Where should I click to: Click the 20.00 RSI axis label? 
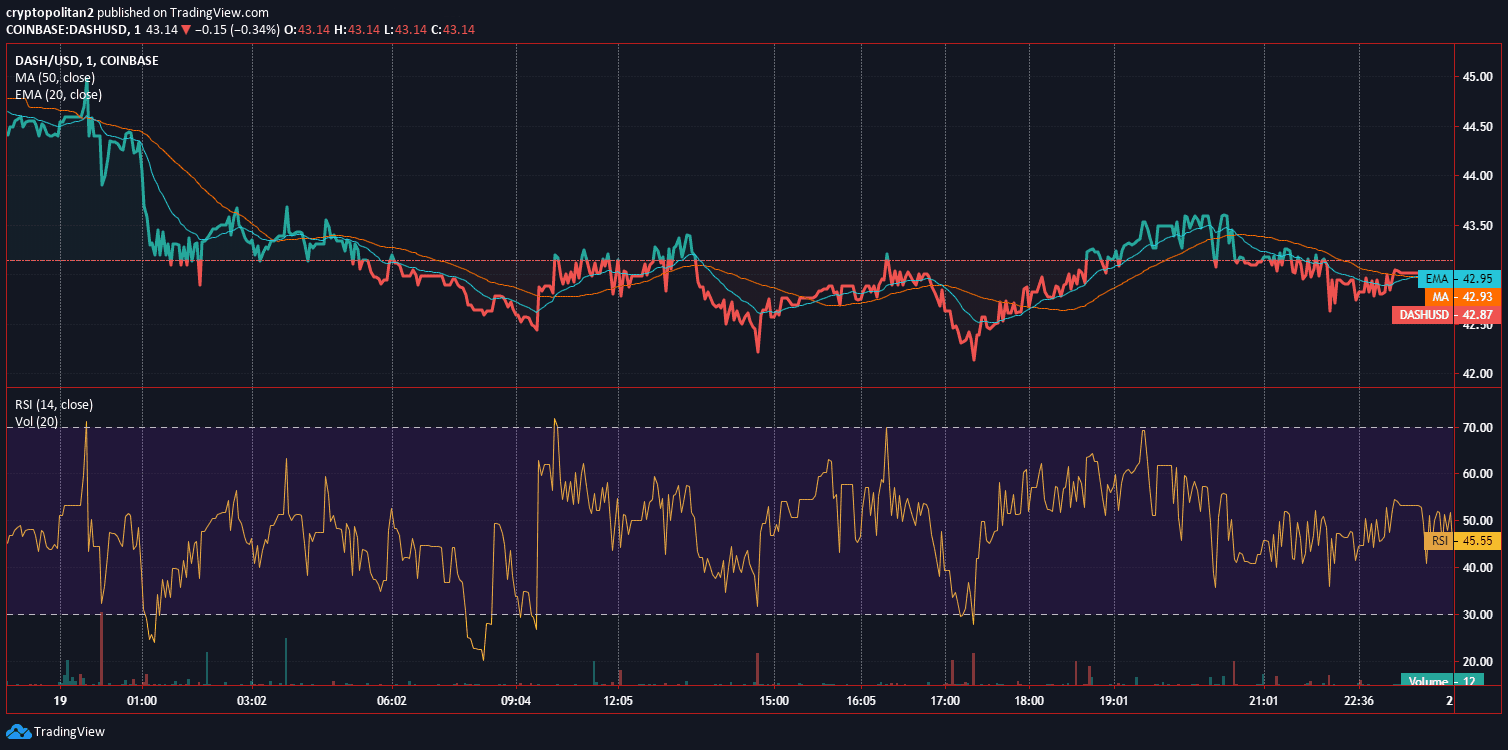pyautogui.click(x=1478, y=662)
